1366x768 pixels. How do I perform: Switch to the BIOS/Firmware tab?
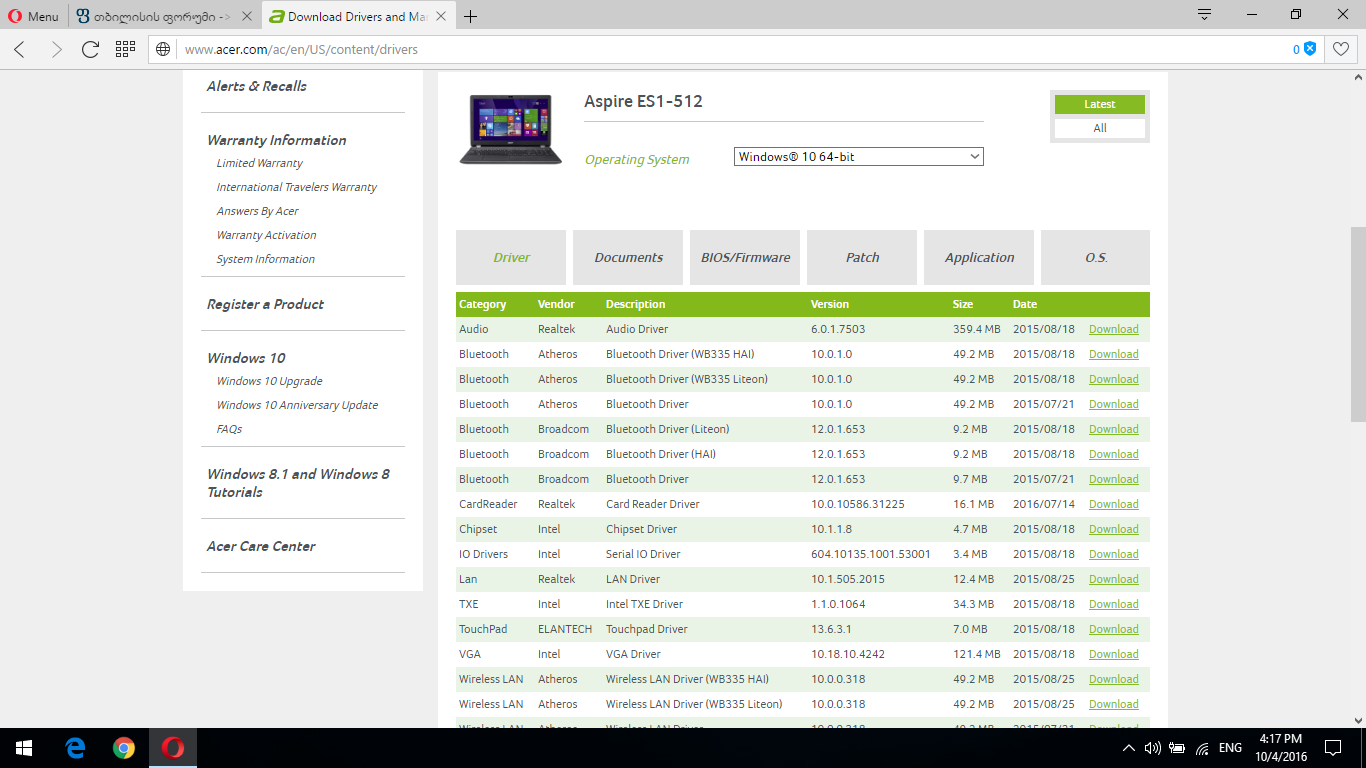tap(745, 257)
